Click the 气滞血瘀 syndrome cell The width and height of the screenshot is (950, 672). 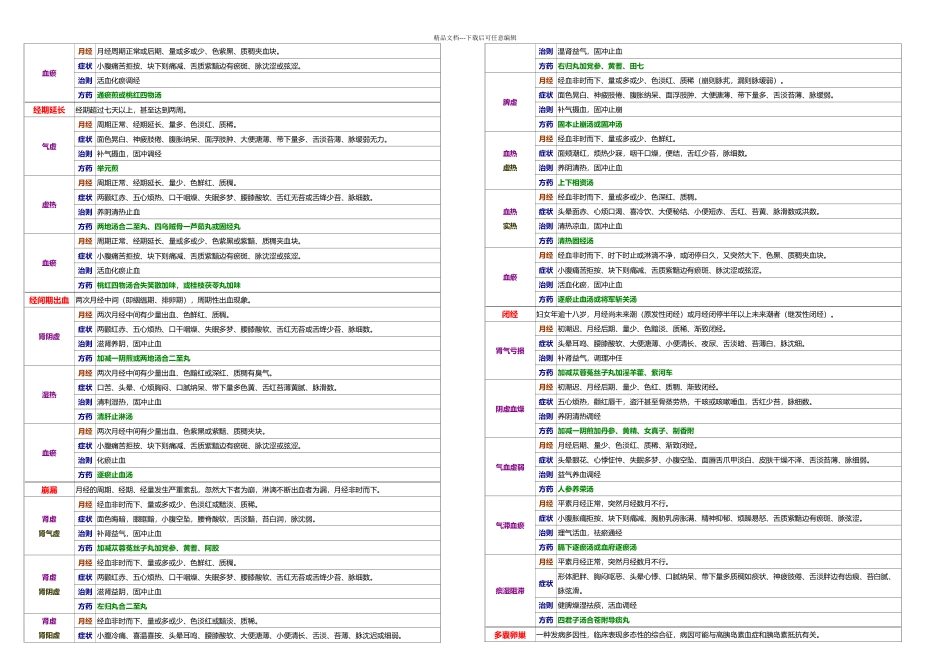pyautogui.click(x=509, y=525)
